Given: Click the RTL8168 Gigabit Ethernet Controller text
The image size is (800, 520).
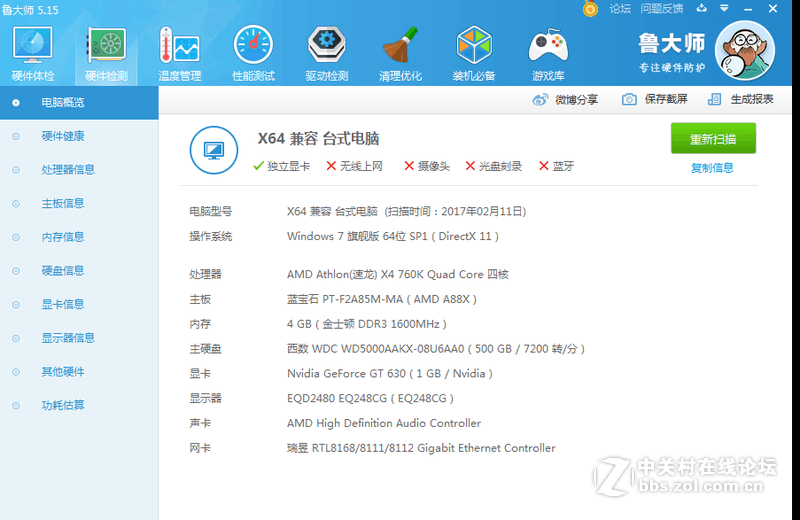Looking at the screenshot, I should [x=421, y=449].
